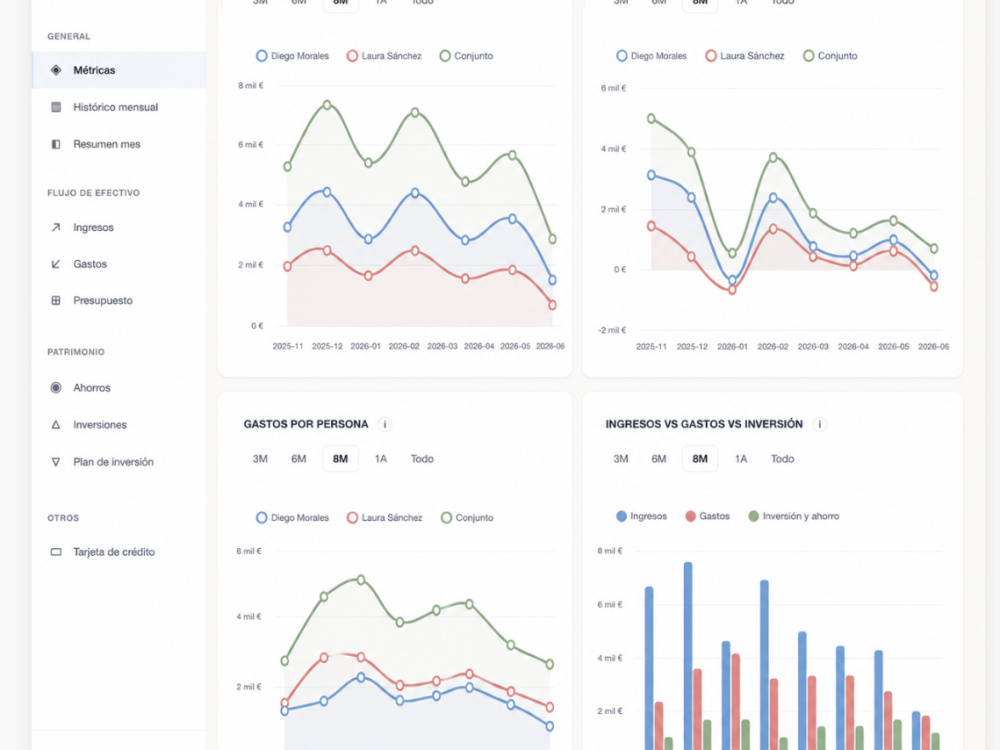Select 6M range in Gastos por persona
Image resolution: width=1000 pixels, height=750 pixels.
[298, 459]
